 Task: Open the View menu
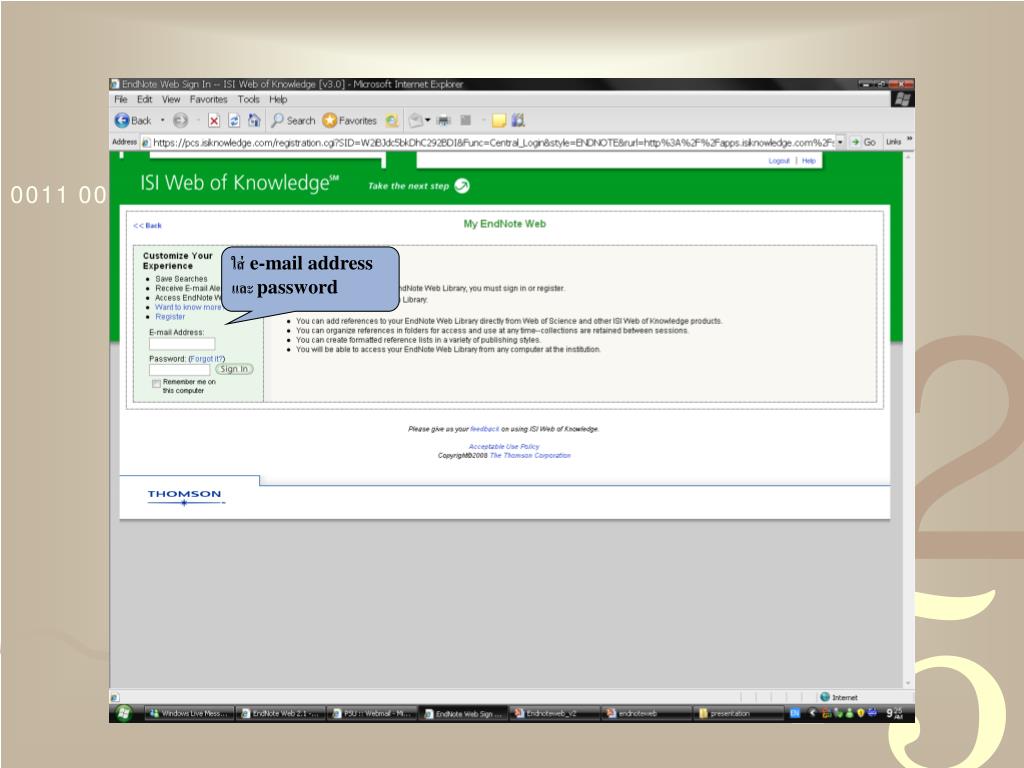pyautogui.click(x=171, y=99)
